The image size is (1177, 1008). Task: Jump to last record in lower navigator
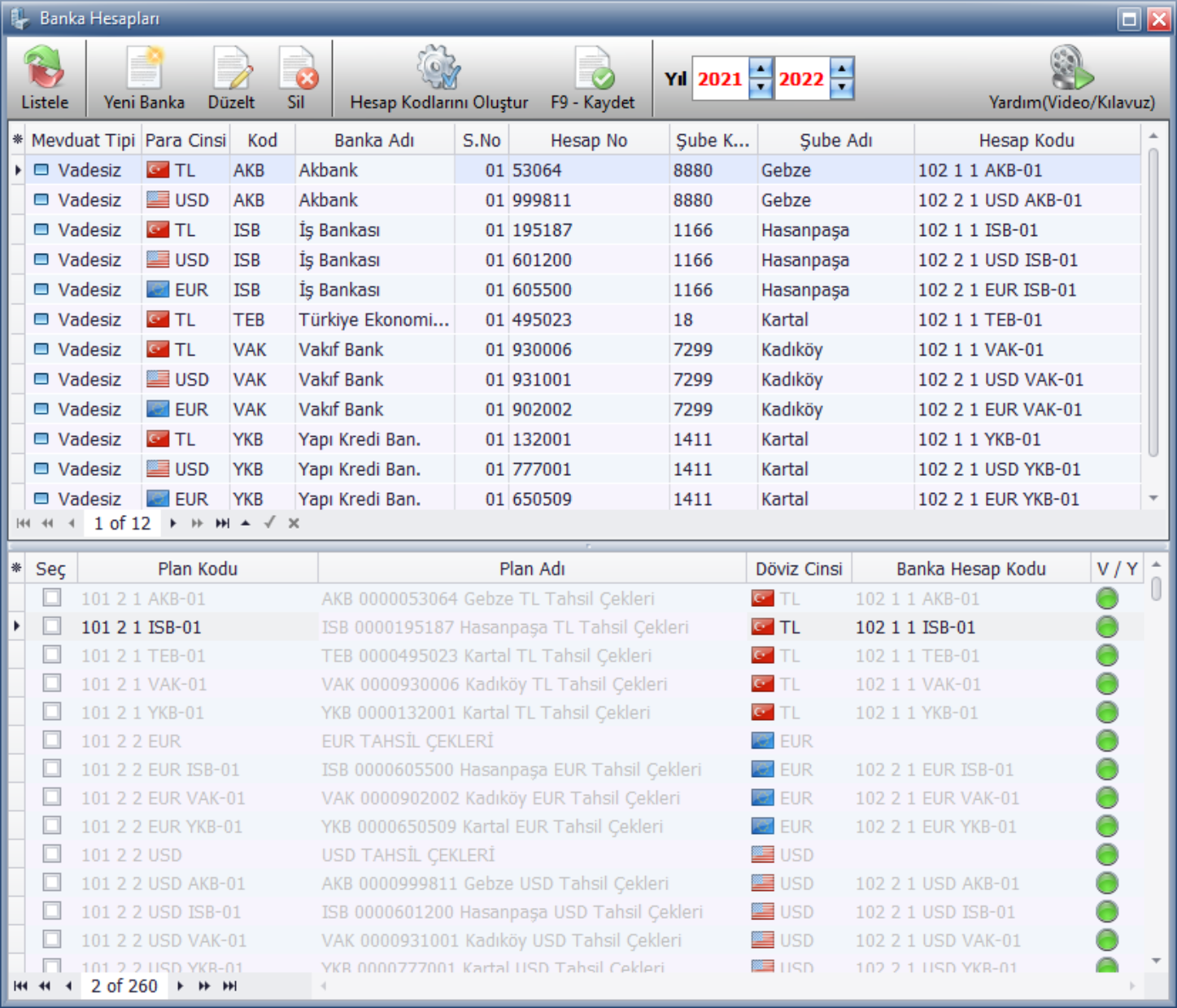229,986
